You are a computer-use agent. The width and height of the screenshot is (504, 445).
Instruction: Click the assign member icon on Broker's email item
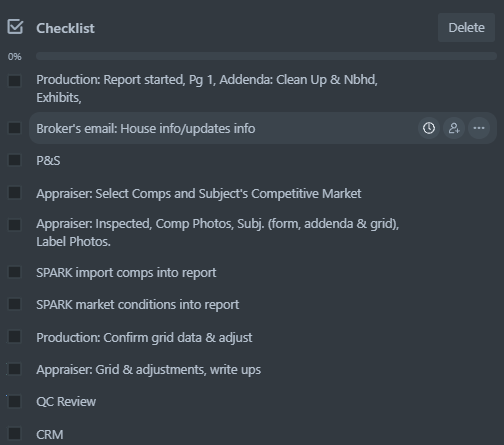pos(454,128)
